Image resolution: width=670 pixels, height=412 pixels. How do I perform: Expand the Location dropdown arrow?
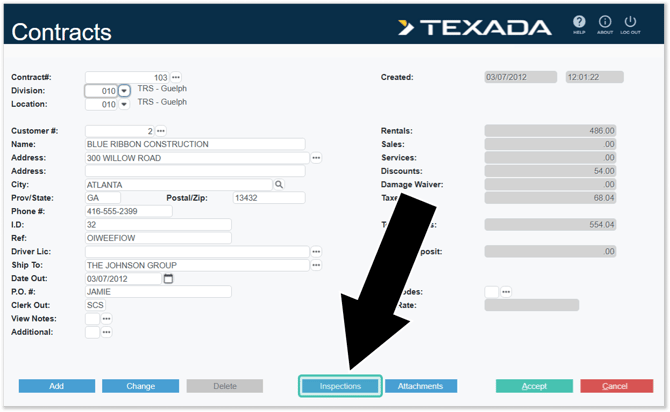pyautogui.click(x=124, y=104)
